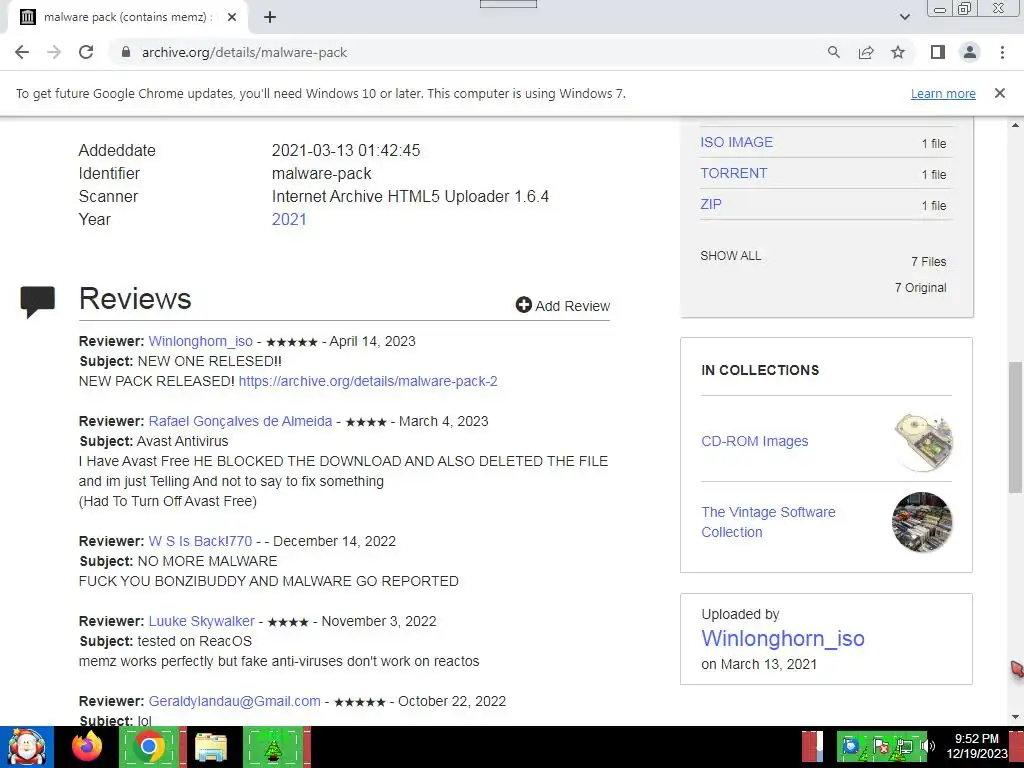
Task: Click the address bar URL
Action: point(244,52)
